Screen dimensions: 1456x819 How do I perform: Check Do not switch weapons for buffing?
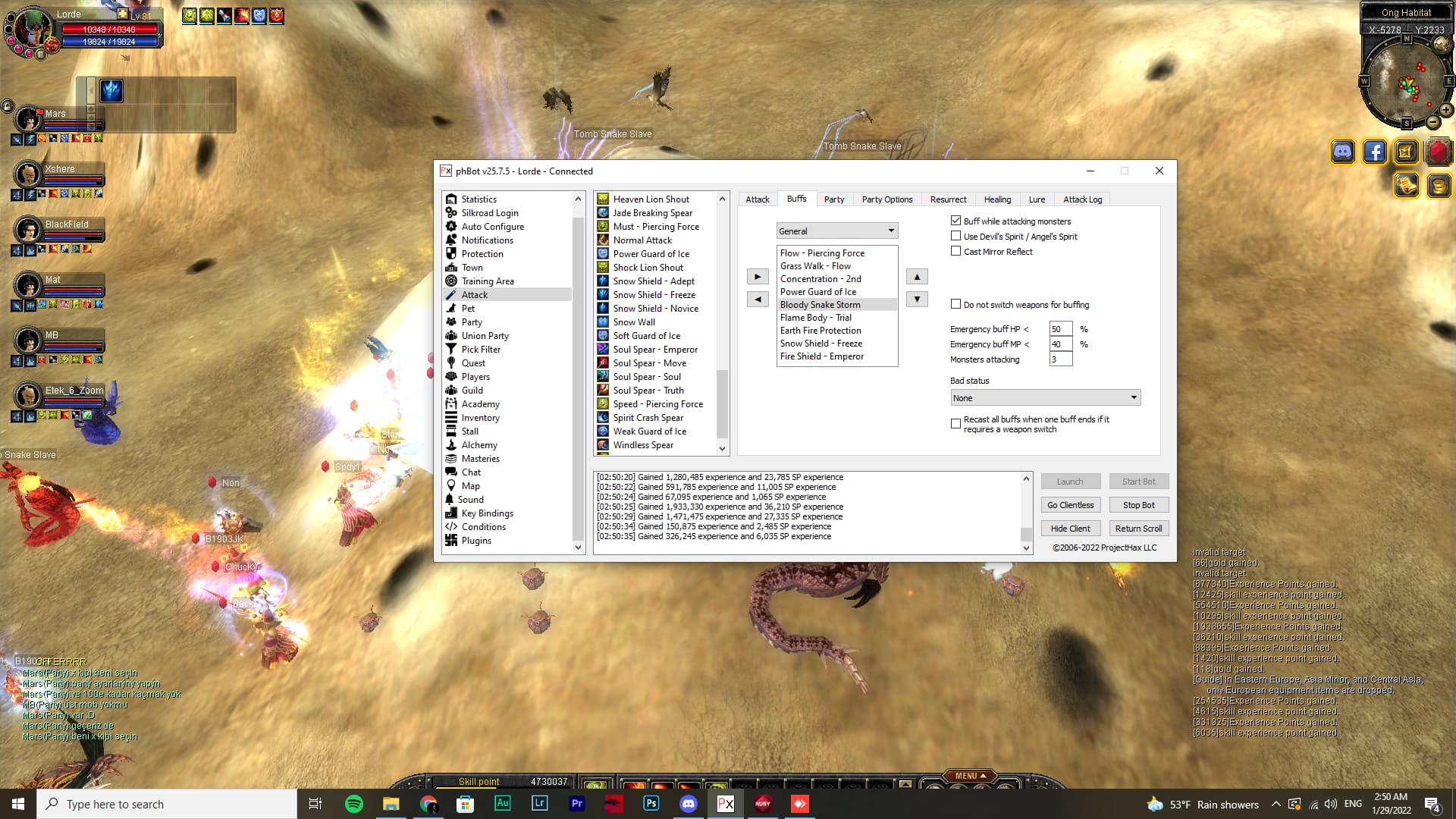click(x=955, y=304)
